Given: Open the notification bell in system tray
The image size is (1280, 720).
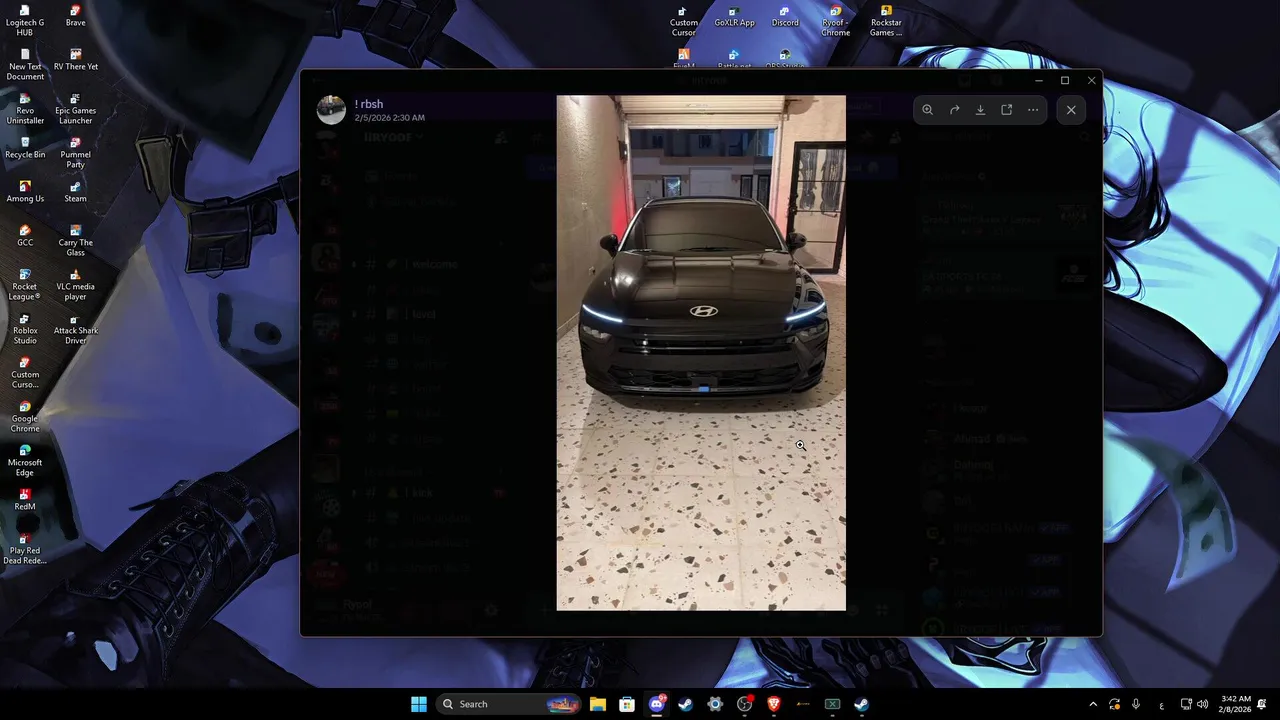Looking at the screenshot, I should click(1263, 704).
